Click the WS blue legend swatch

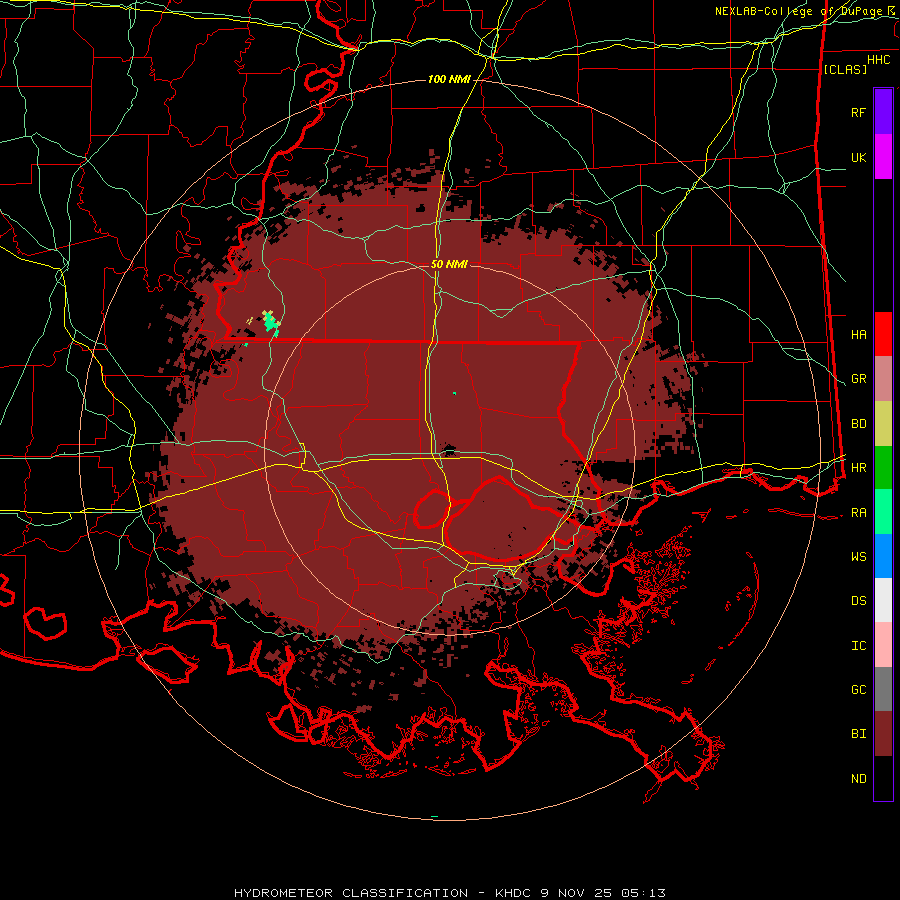pos(883,556)
